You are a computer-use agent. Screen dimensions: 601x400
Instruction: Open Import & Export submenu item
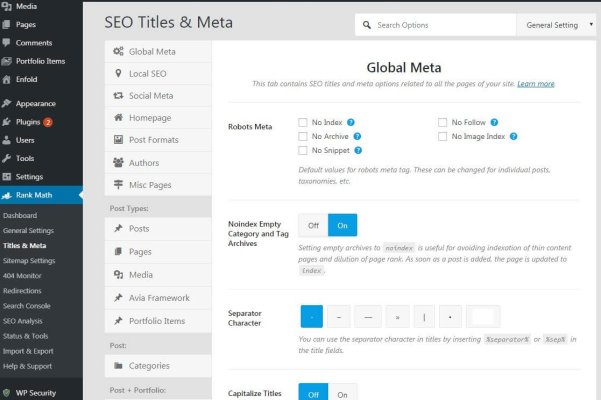pos(28,351)
